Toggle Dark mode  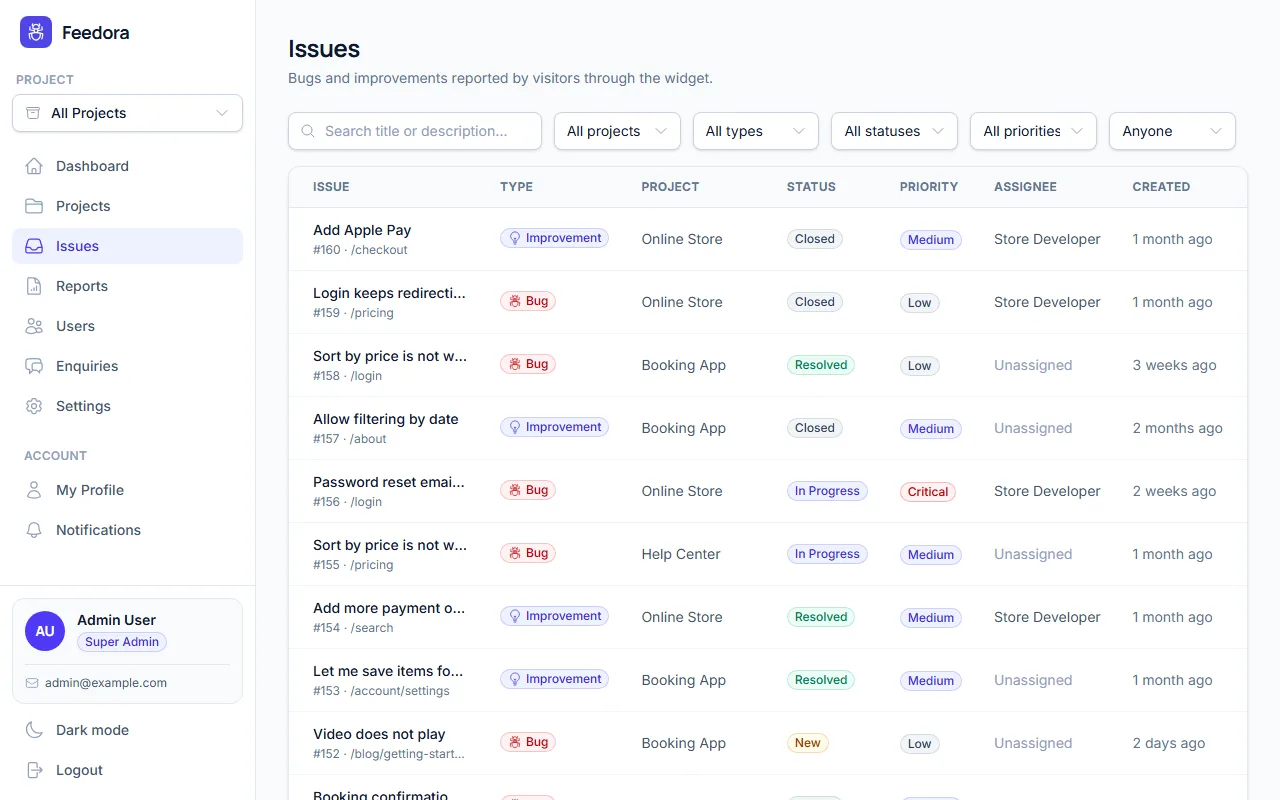pos(127,730)
